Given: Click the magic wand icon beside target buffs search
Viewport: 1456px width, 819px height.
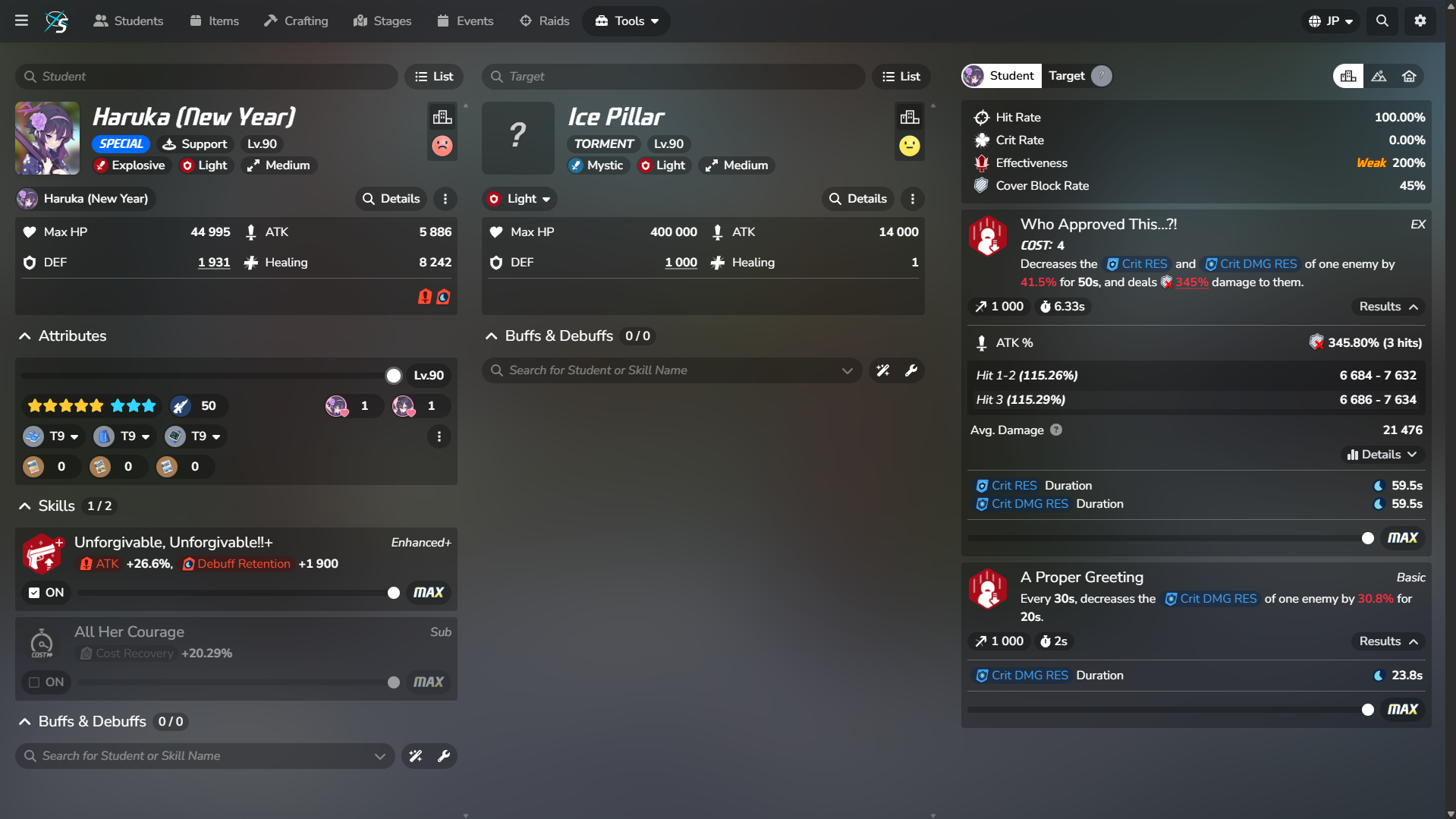Looking at the screenshot, I should tap(883, 370).
